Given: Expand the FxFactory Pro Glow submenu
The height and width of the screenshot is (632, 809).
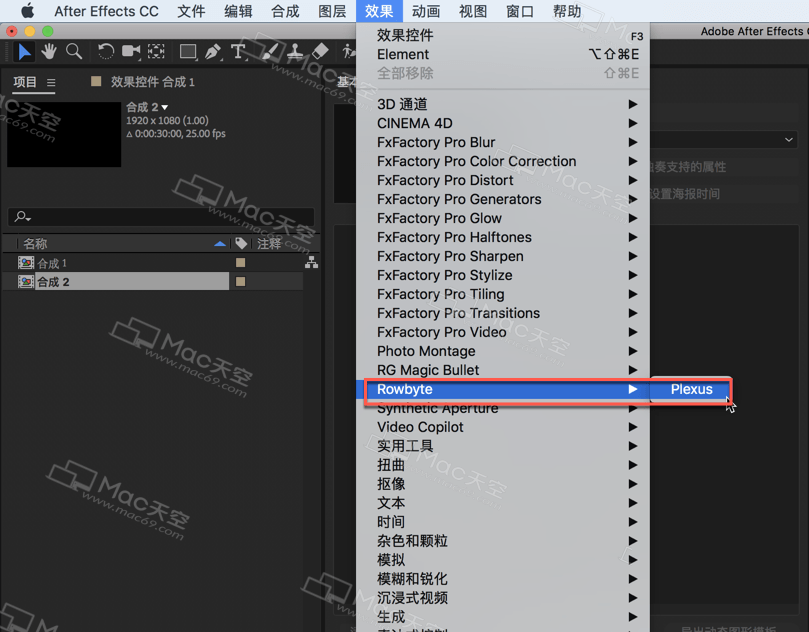Looking at the screenshot, I should tap(503, 218).
